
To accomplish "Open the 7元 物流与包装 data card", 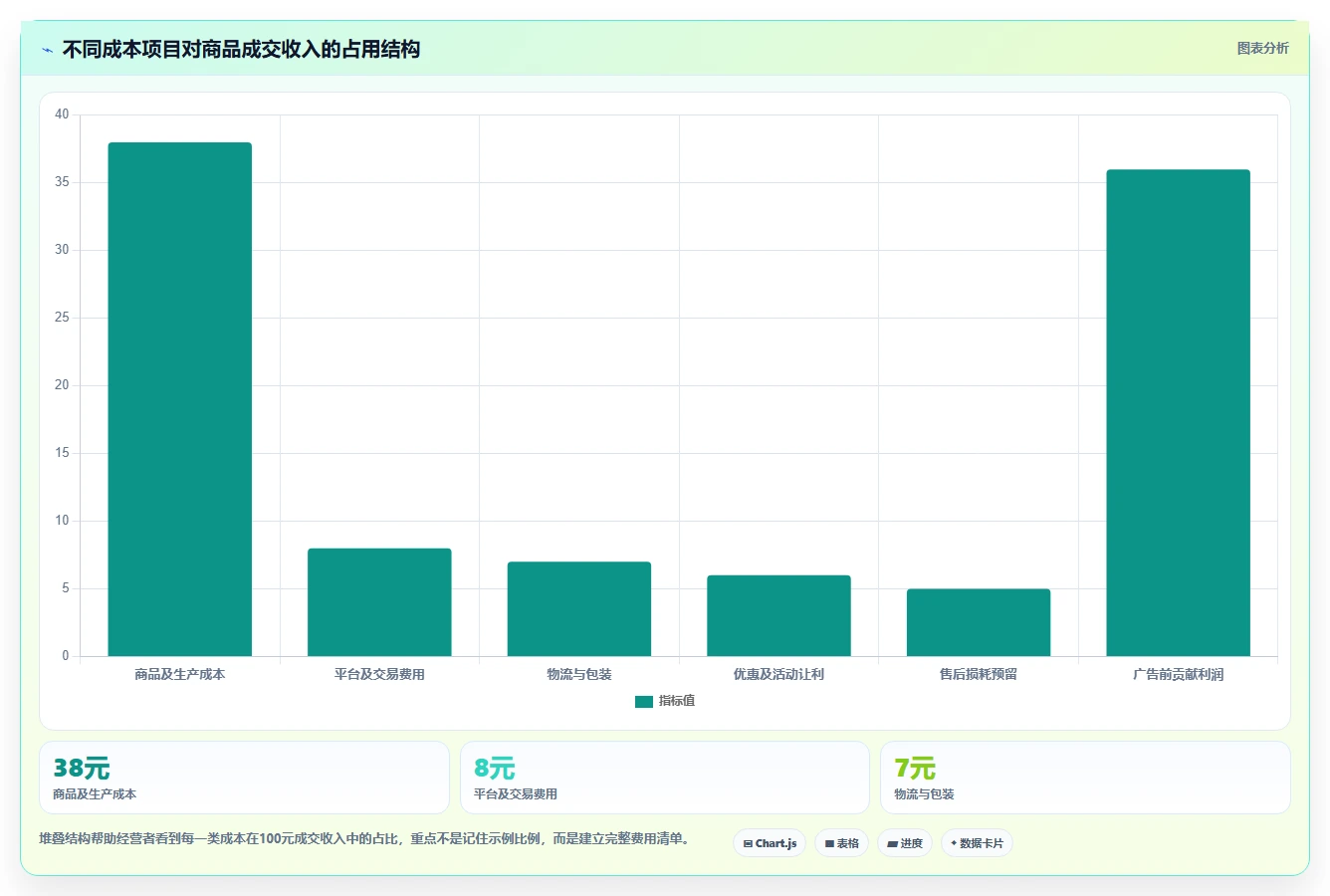I will tap(1085, 778).
